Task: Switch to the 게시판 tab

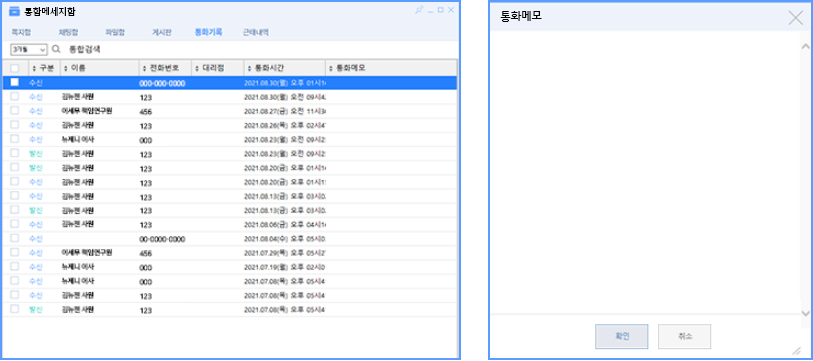Action: pyautogui.click(x=161, y=32)
